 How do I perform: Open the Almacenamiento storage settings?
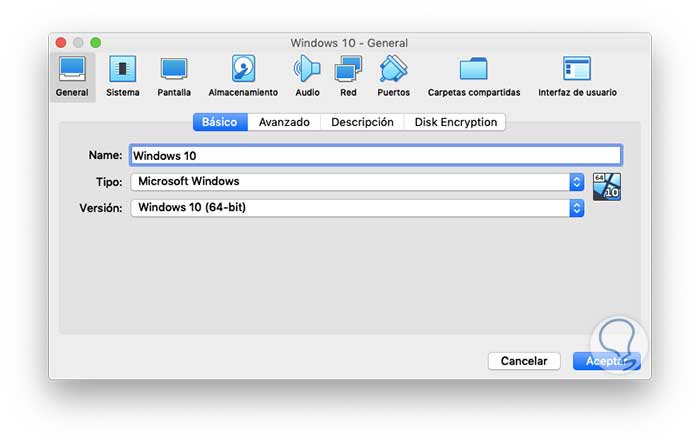243,77
